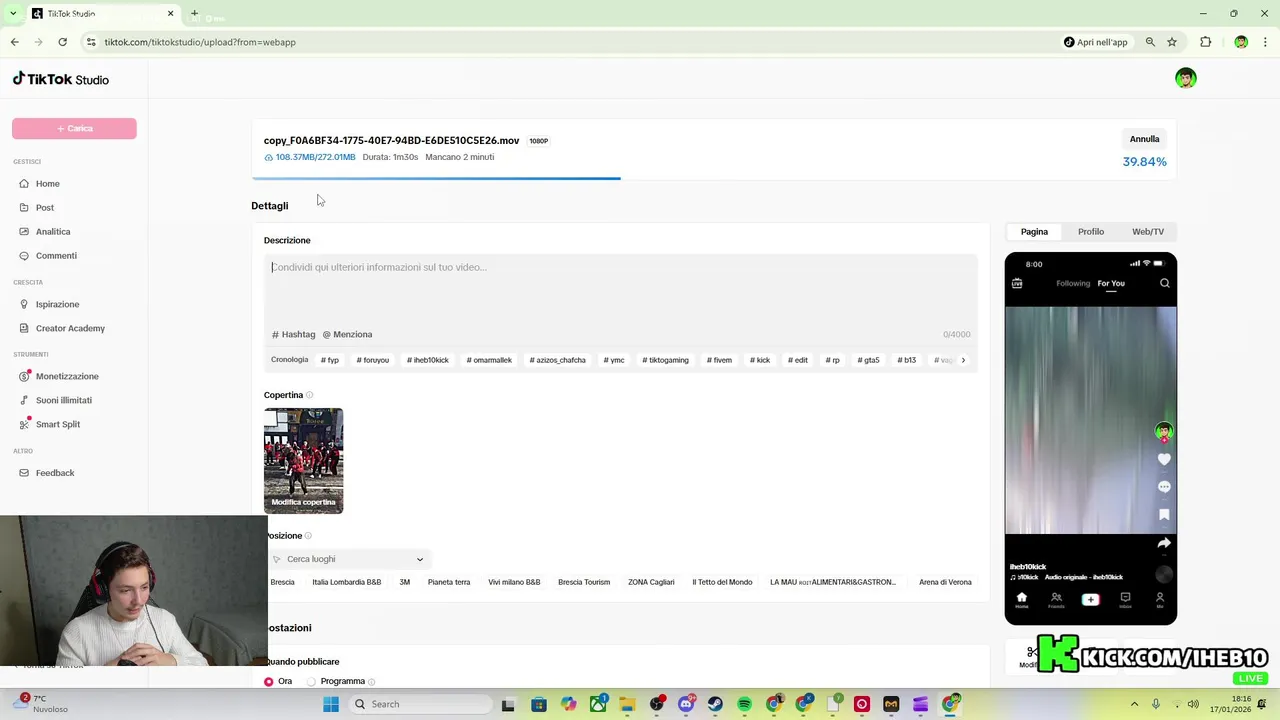Show hidden system tray icons

coord(1134,704)
